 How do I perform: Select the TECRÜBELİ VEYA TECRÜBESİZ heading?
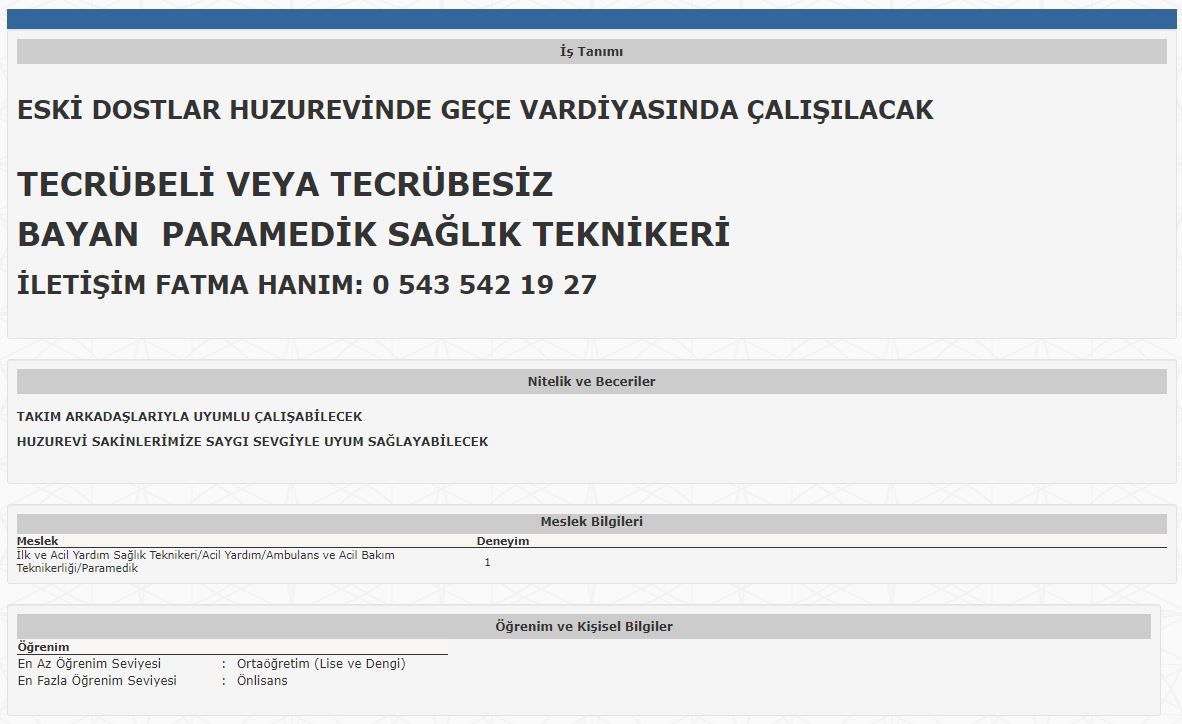click(x=285, y=185)
